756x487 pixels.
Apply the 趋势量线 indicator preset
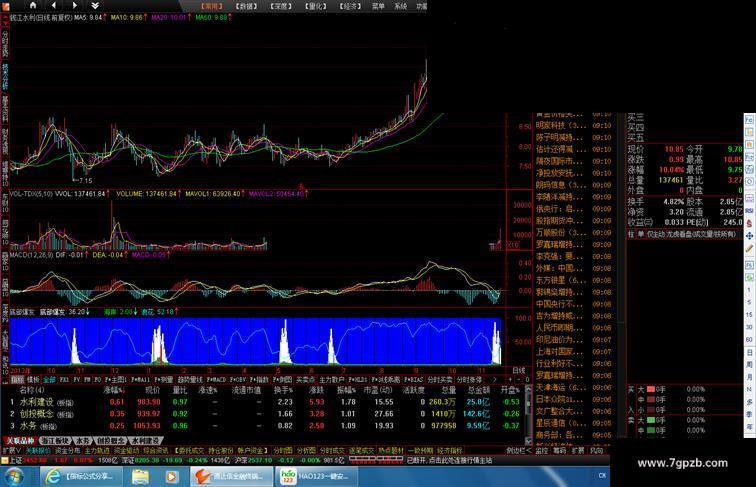point(190,380)
